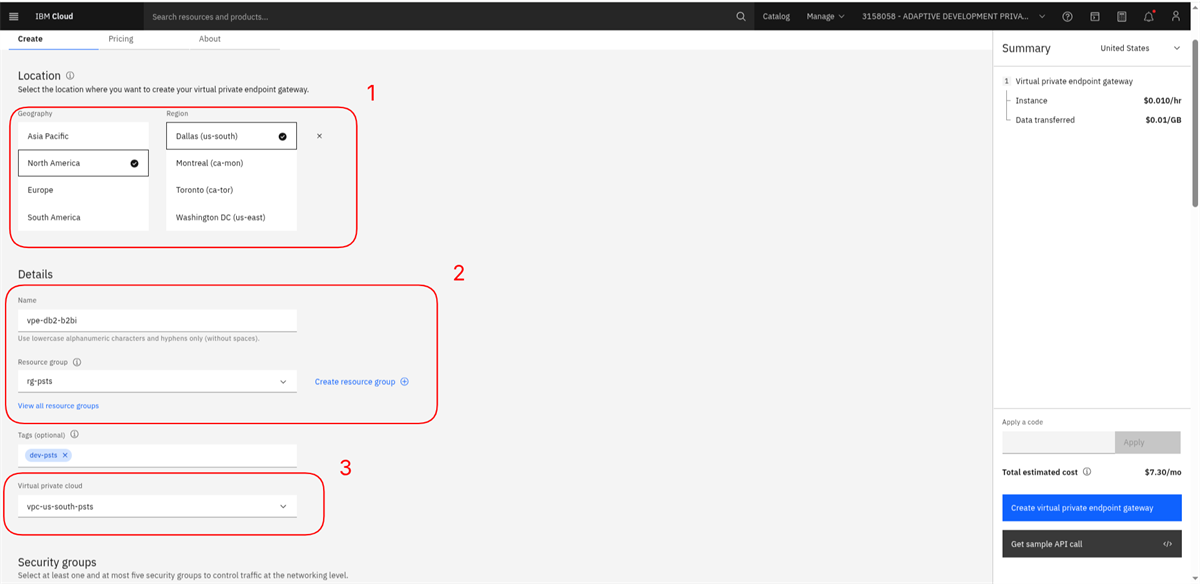Image resolution: width=1200 pixels, height=584 pixels.
Task: Clear region selection with the X icon
Action: [319, 135]
